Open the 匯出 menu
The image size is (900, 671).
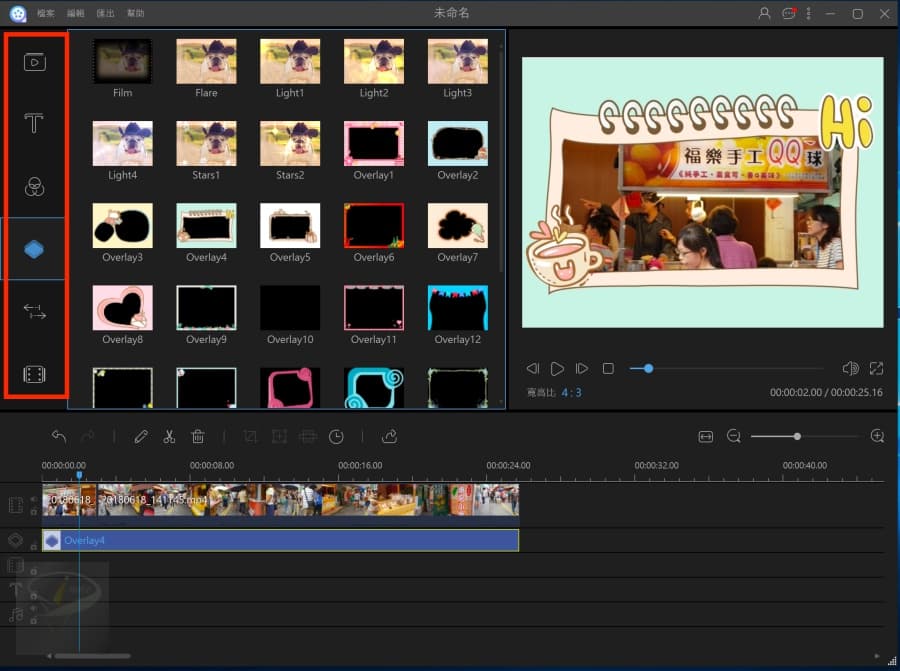(x=105, y=14)
